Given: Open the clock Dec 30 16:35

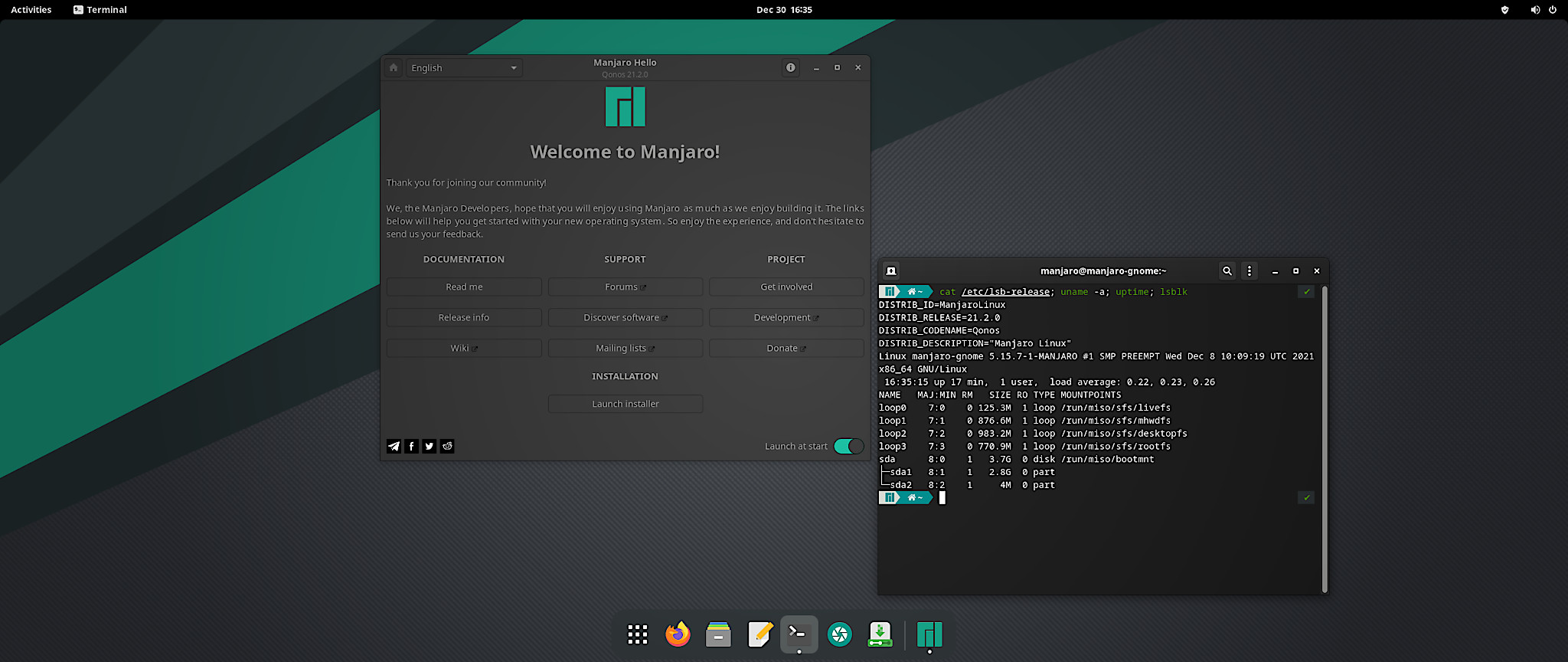Looking at the screenshot, I should [784, 10].
